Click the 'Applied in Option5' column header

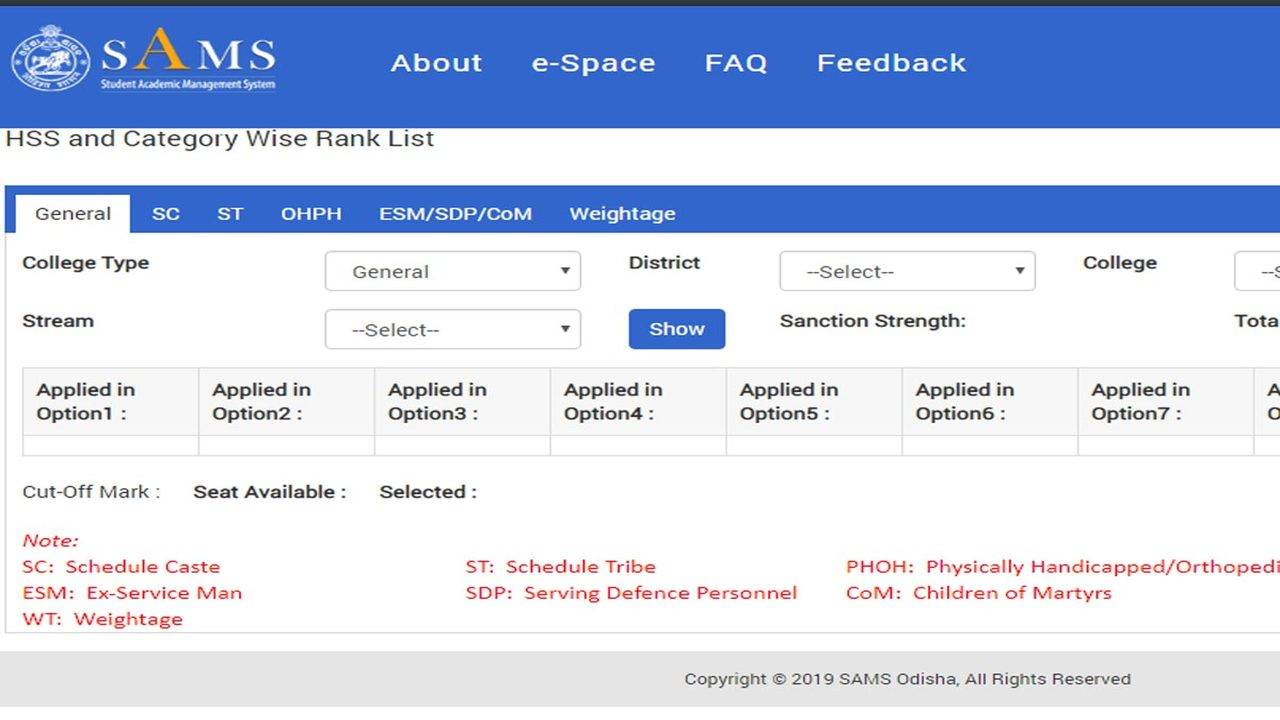pyautogui.click(x=815, y=402)
